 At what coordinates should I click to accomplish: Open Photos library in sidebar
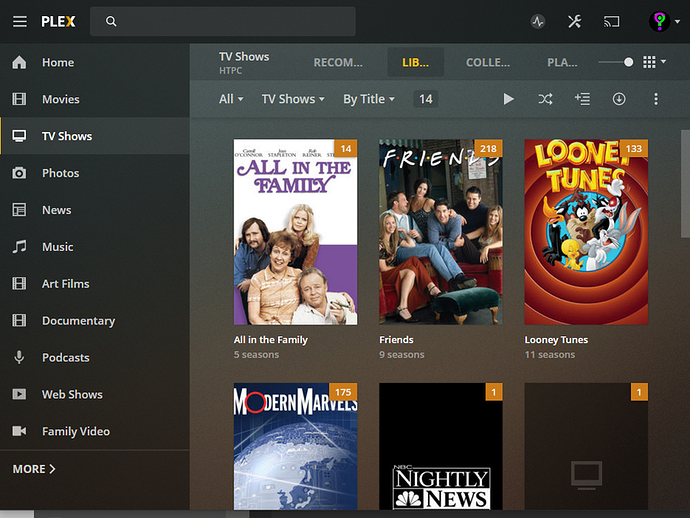click(95, 173)
